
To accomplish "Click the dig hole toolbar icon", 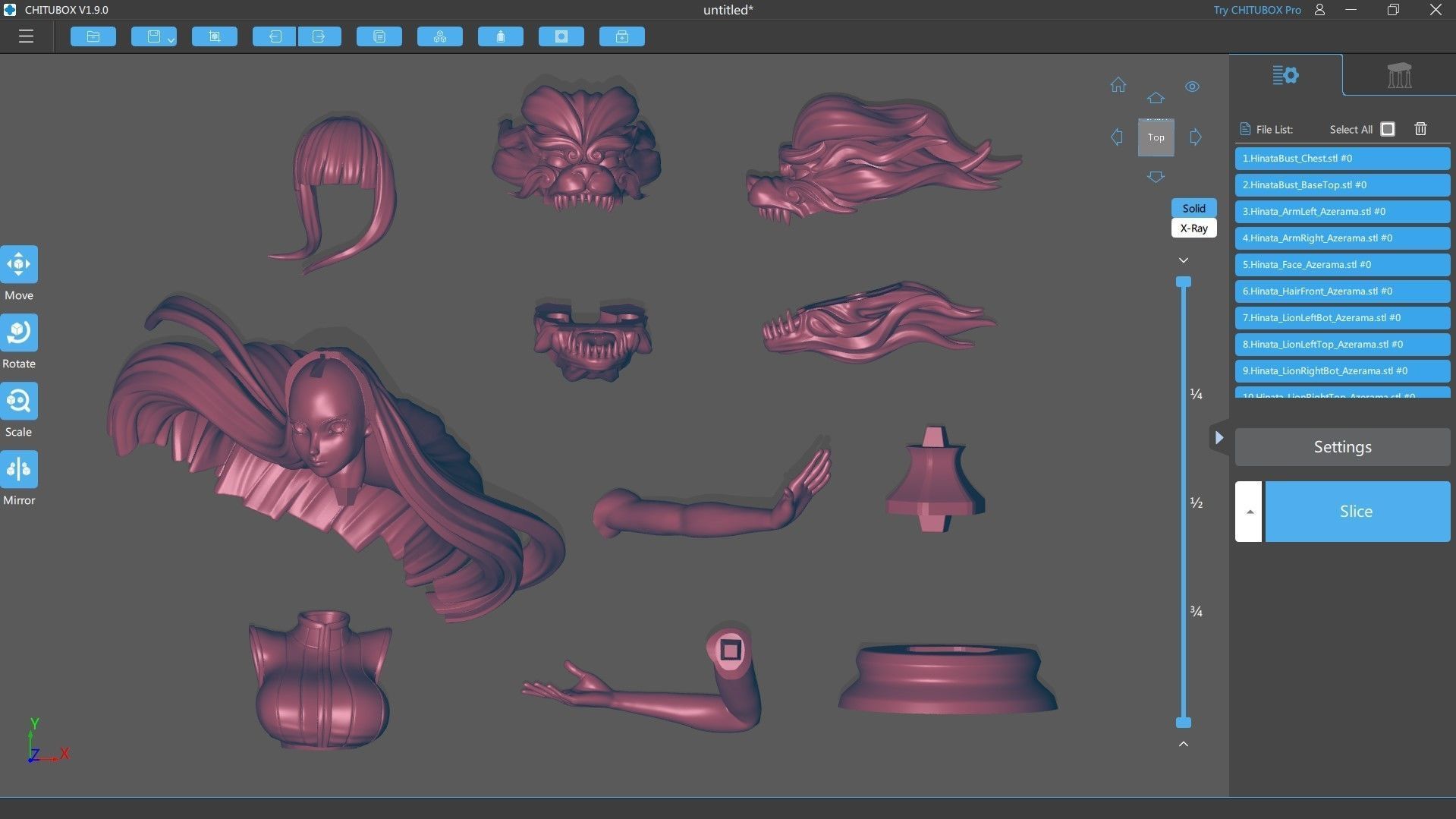I will point(561,36).
